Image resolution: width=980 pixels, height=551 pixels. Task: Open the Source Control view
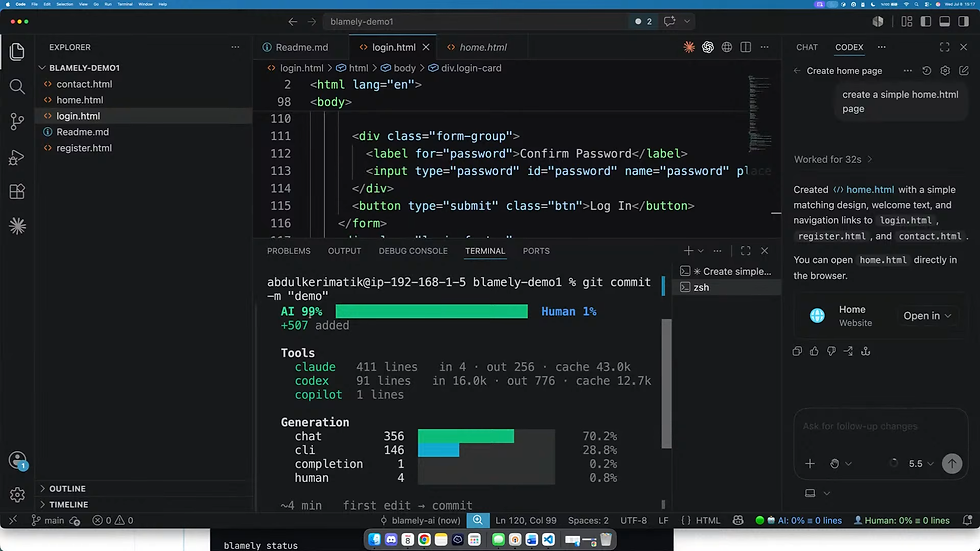click(x=17, y=121)
